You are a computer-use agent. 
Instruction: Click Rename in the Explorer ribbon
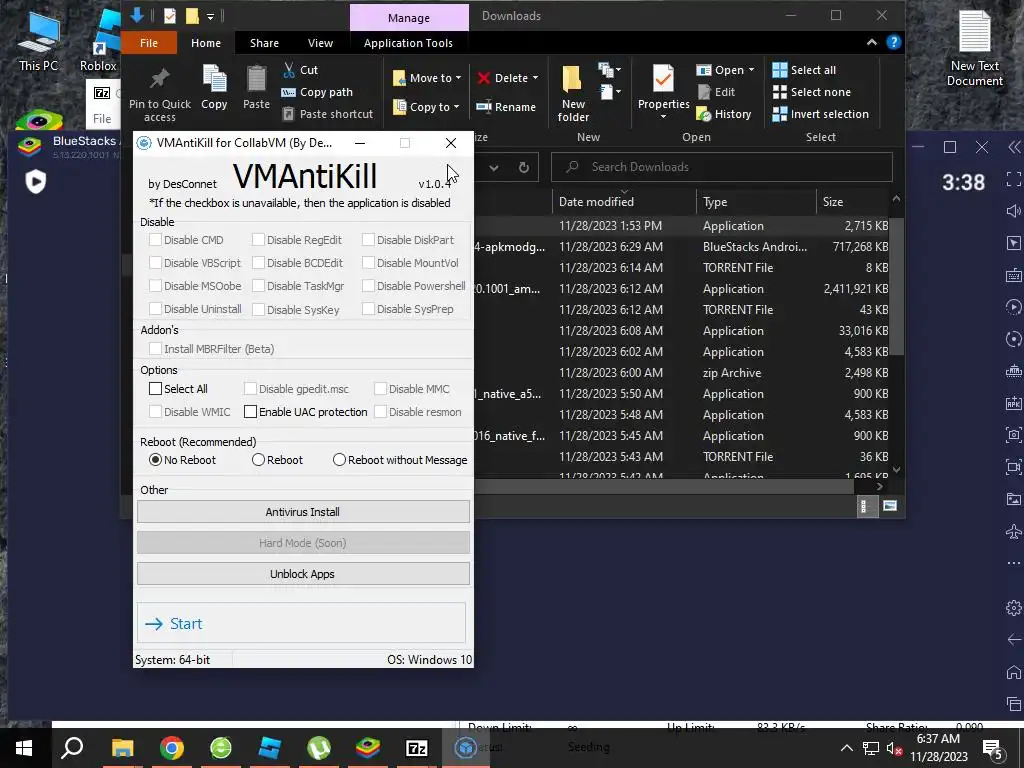tap(506, 106)
